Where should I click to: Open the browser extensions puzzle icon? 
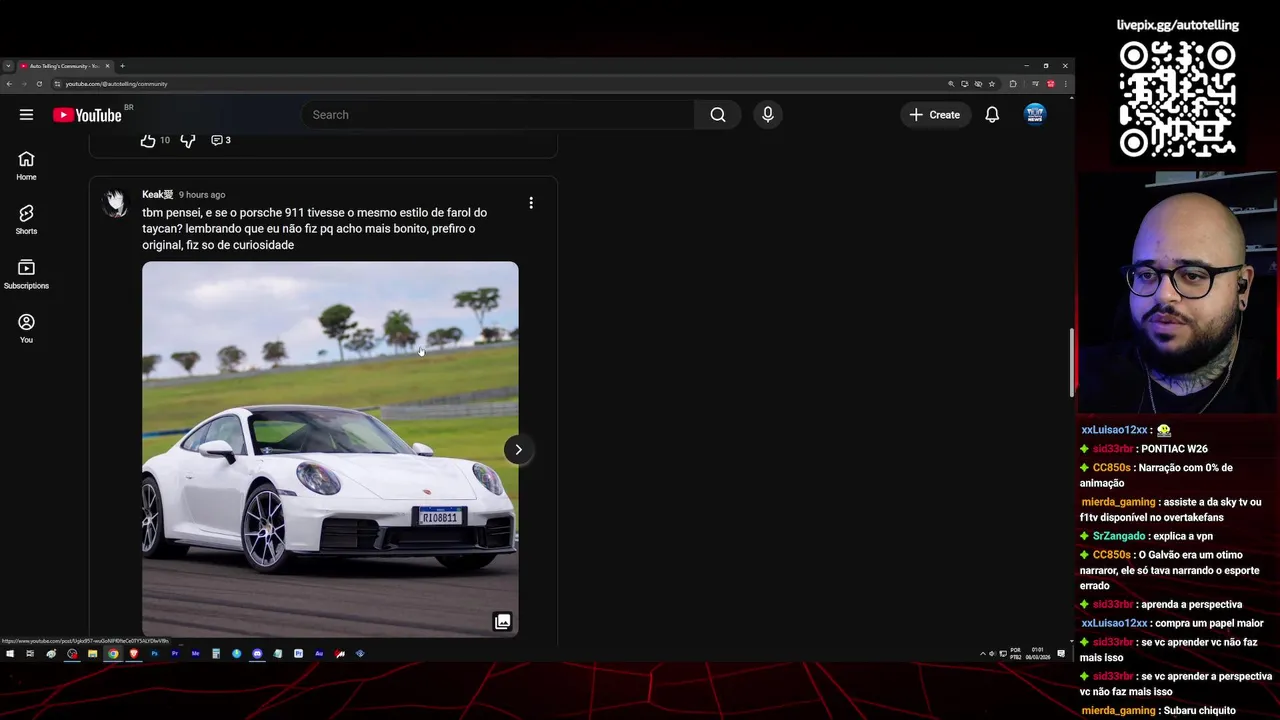(1013, 84)
